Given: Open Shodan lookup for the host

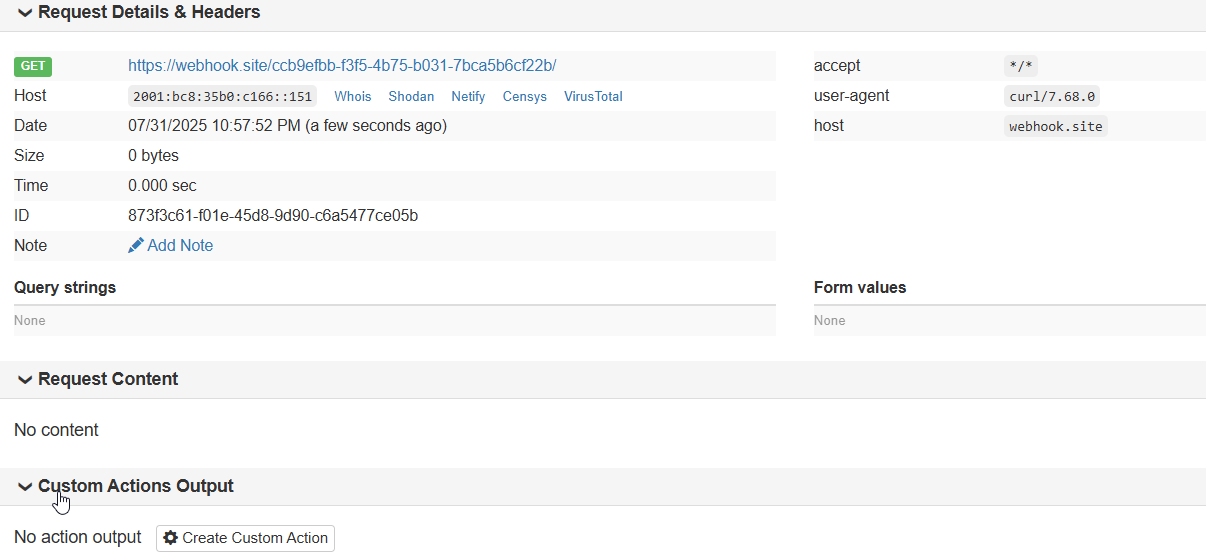Looking at the screenshot, I should point(411,97).
